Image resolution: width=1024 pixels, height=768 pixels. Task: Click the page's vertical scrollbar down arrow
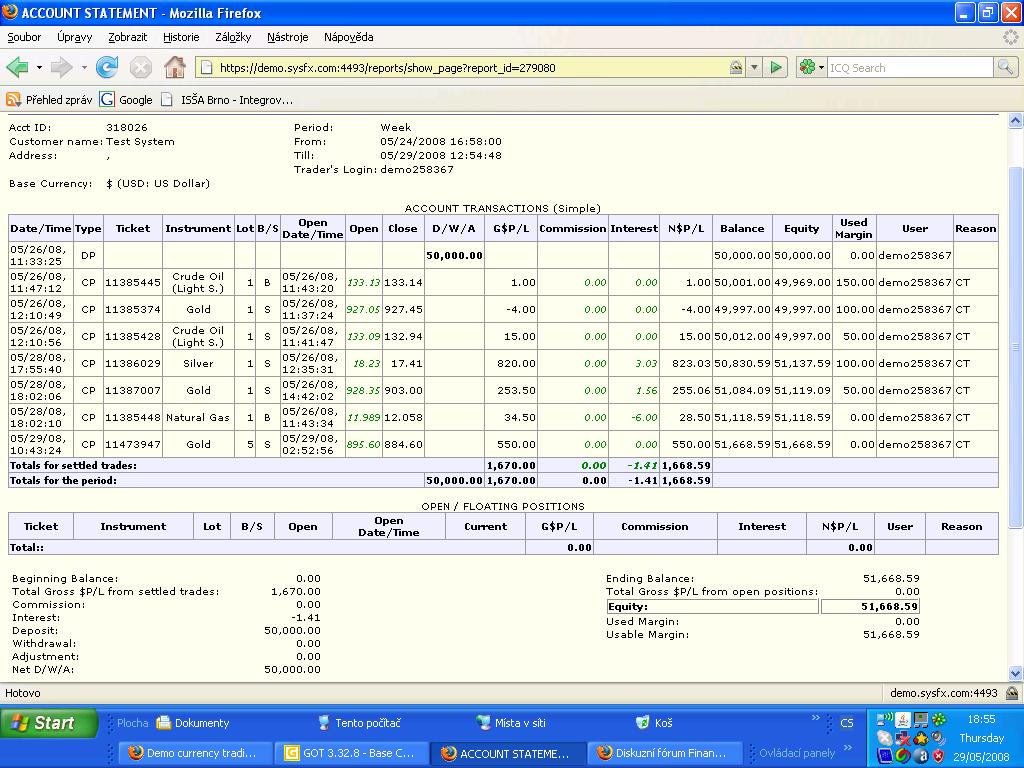(1016, 674)
